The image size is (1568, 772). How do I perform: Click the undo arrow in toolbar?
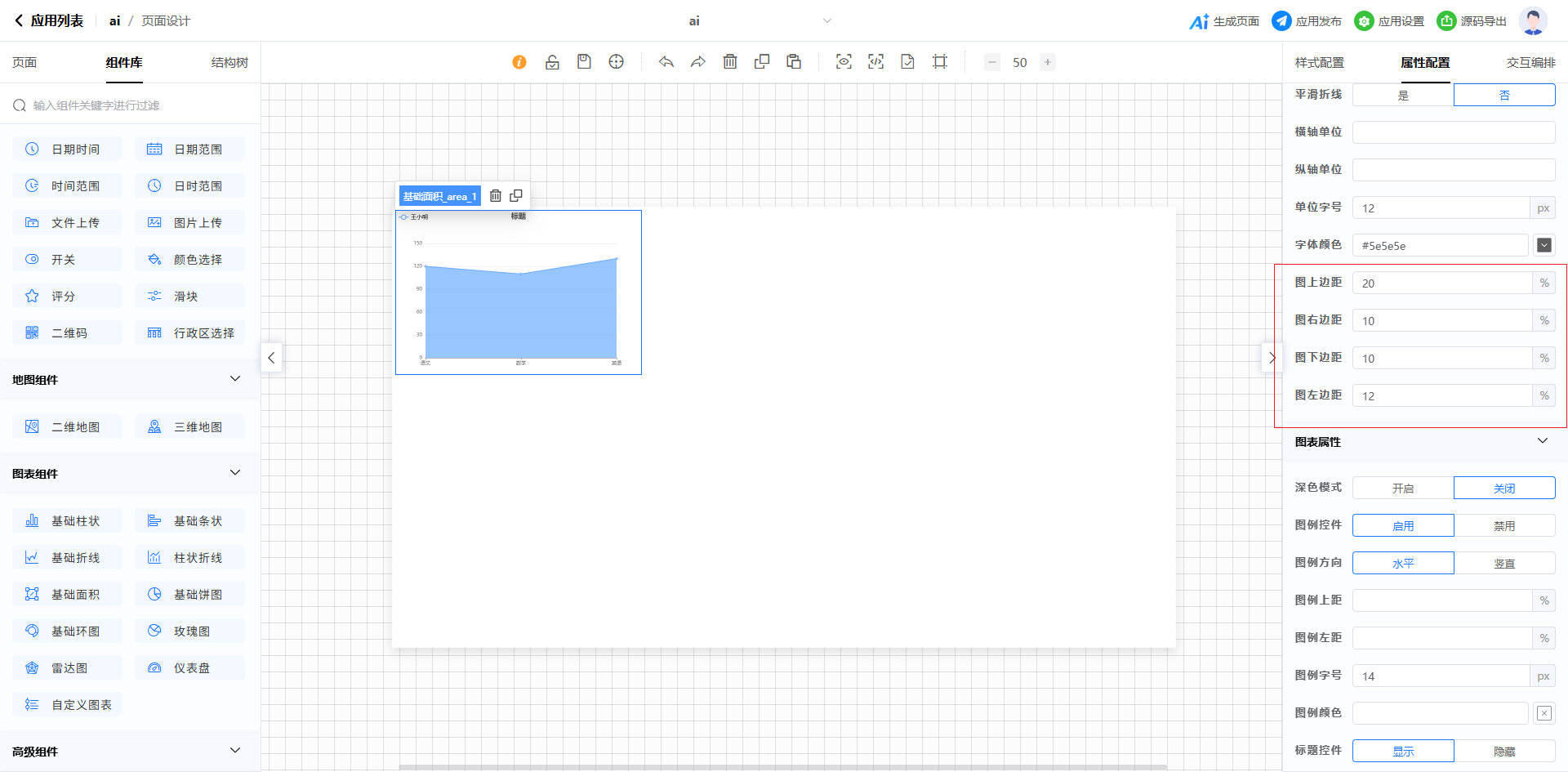[666, 62]
